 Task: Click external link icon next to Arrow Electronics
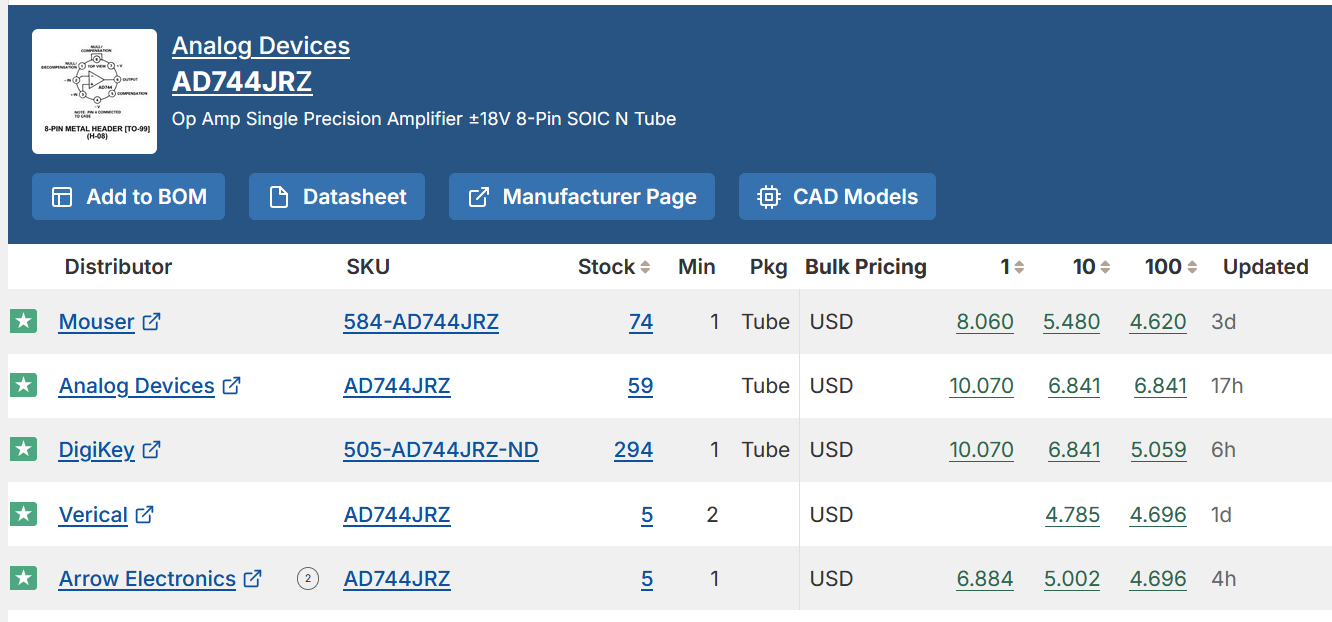[x=252, y=578]
